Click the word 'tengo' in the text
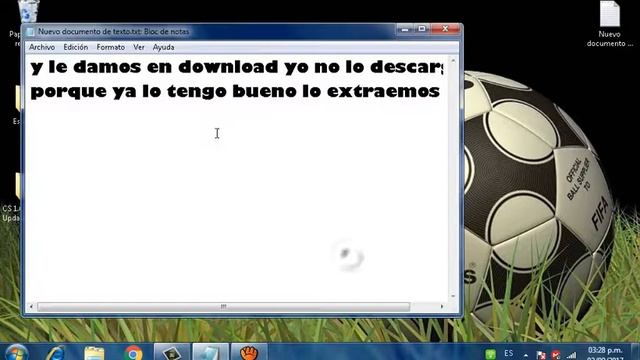Viewport: 640px width, 360px height. click(197, 92)
